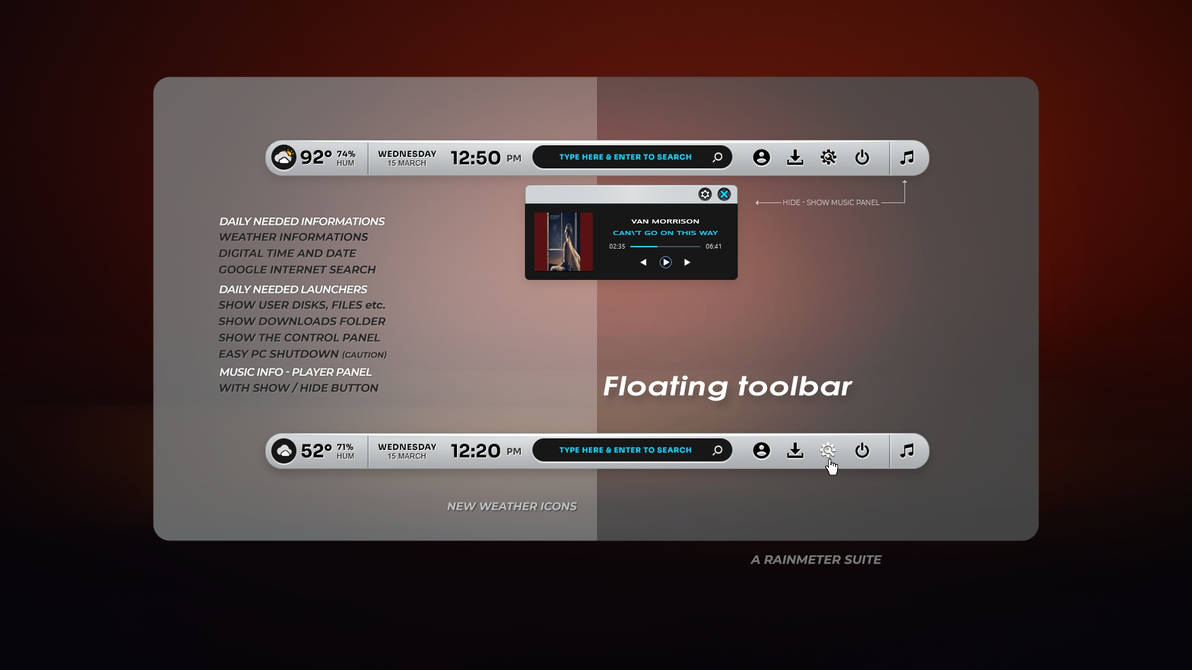Click the album cover thumbnail
The image size is (1192, 670).
(563, 242)
